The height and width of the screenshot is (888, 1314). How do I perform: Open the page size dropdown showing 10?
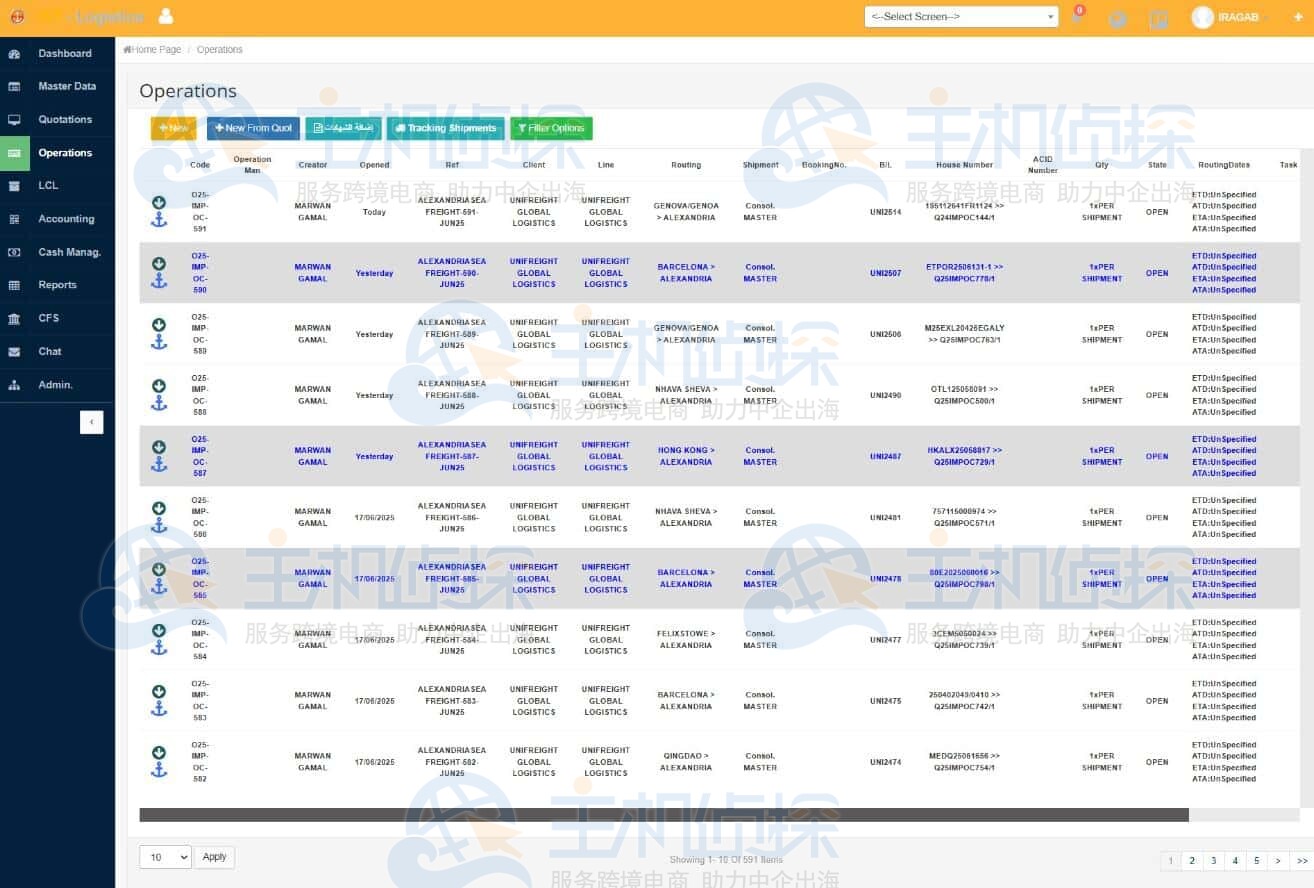pyautogui.click(x=165, y=857)
